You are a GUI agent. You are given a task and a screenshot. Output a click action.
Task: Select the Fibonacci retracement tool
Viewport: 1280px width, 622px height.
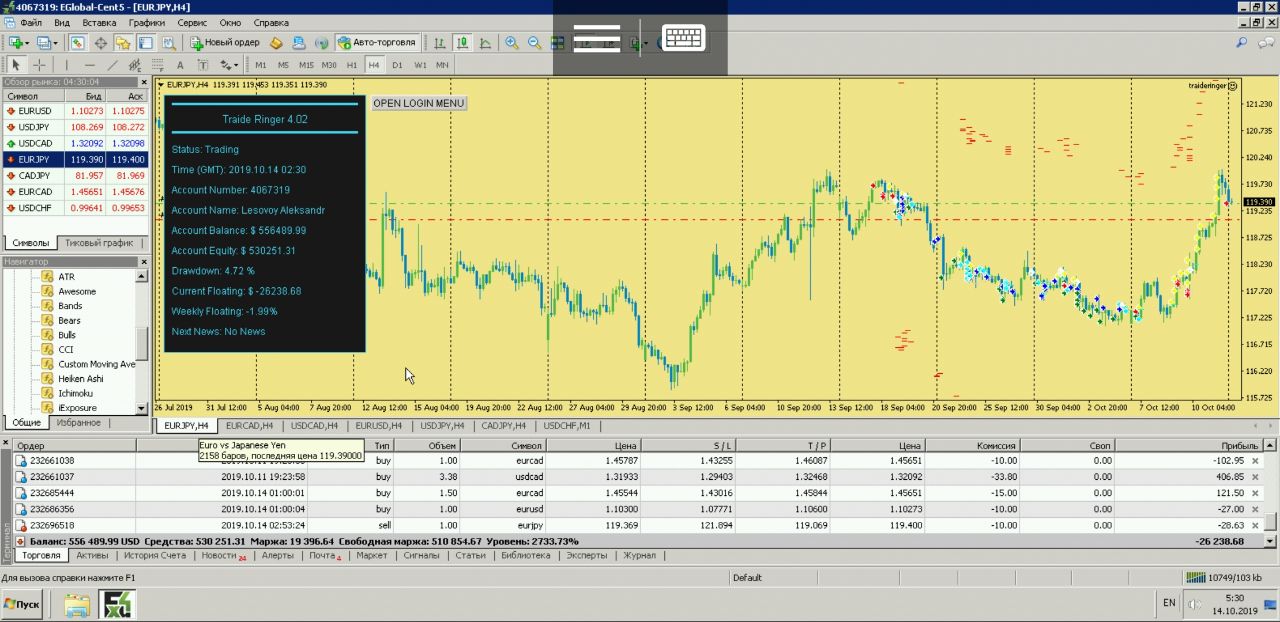[x=157, y=65]
